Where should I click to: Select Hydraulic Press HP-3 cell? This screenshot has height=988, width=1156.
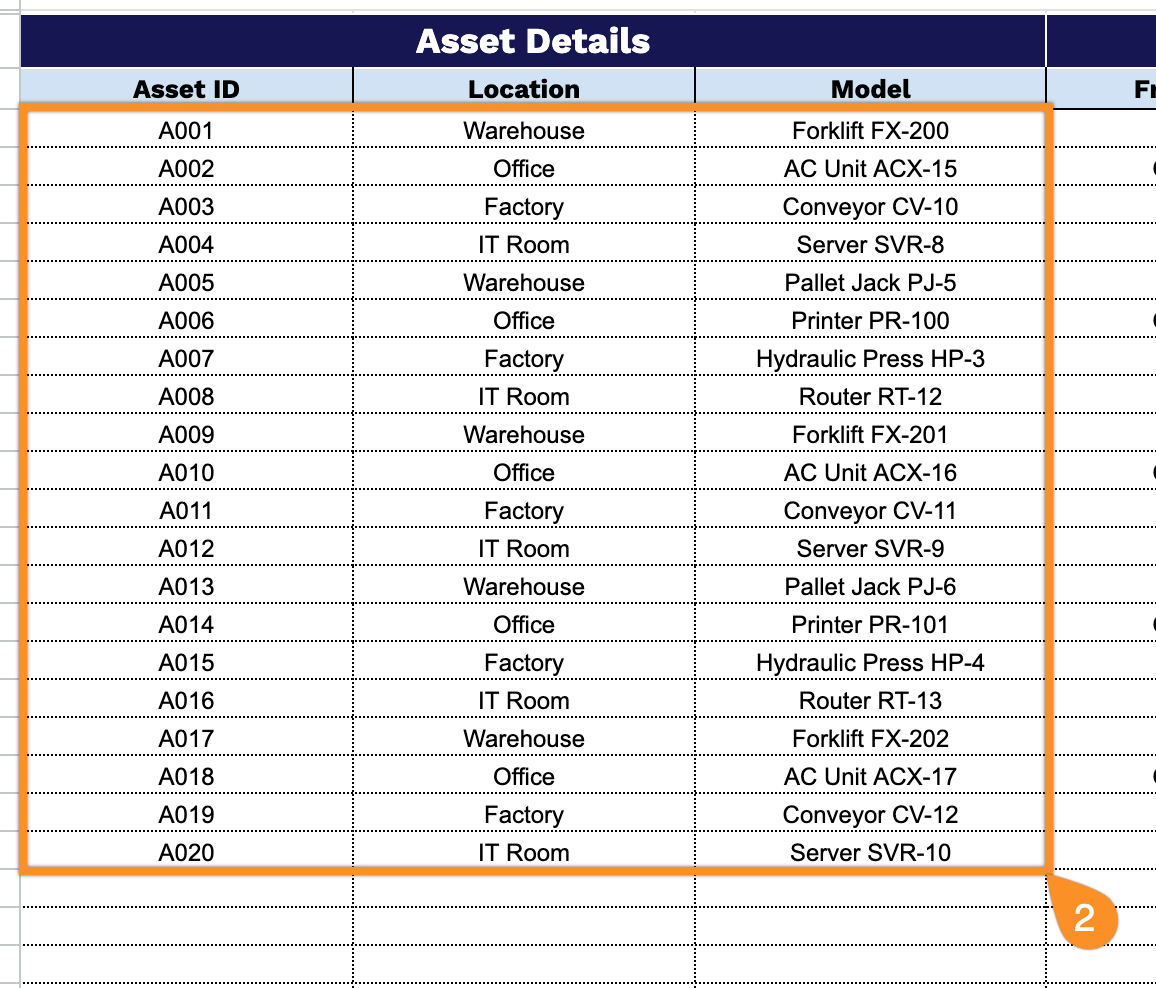pos(870,358)
